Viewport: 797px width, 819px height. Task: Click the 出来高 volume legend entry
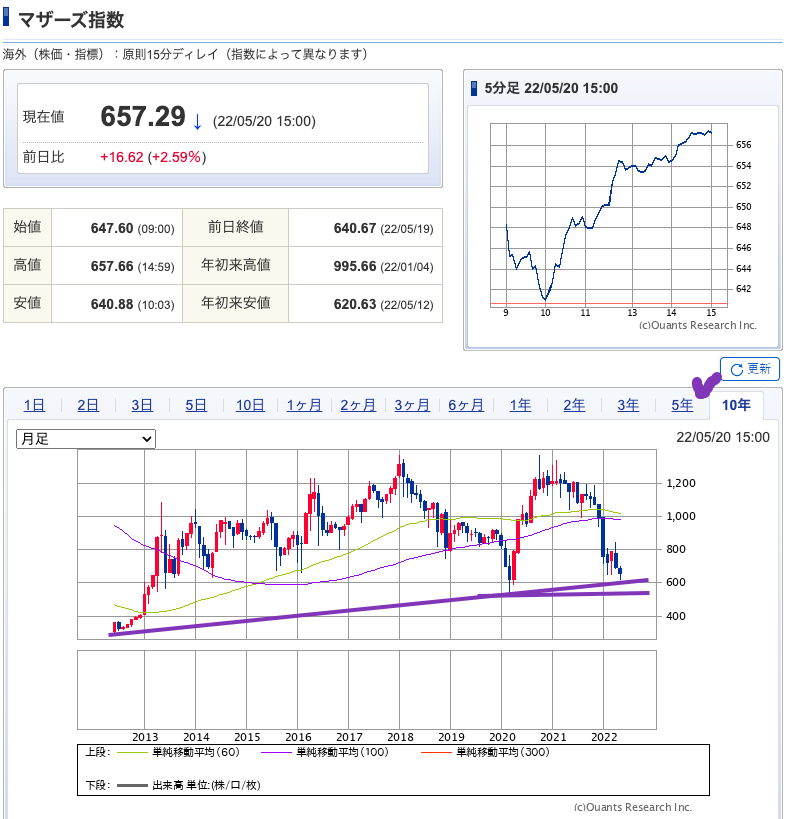pyautogui.click(x=189, y=785)
